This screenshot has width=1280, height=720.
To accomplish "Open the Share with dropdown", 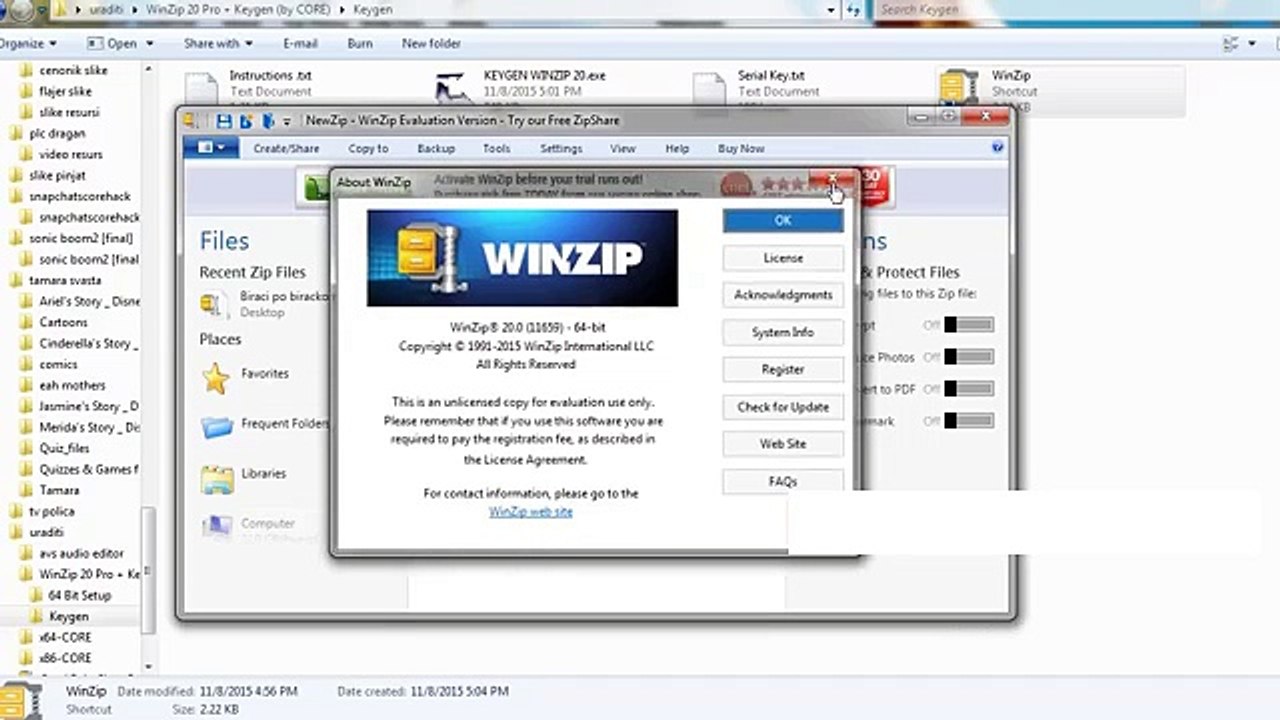I will pyautogui.click(x=218, y=44).
